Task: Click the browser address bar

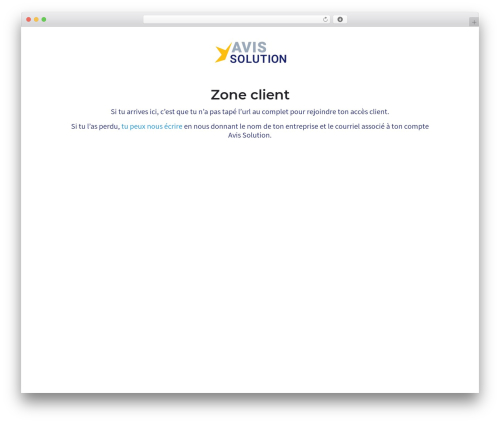Action: pyautogui.click(x=237, y=19)
